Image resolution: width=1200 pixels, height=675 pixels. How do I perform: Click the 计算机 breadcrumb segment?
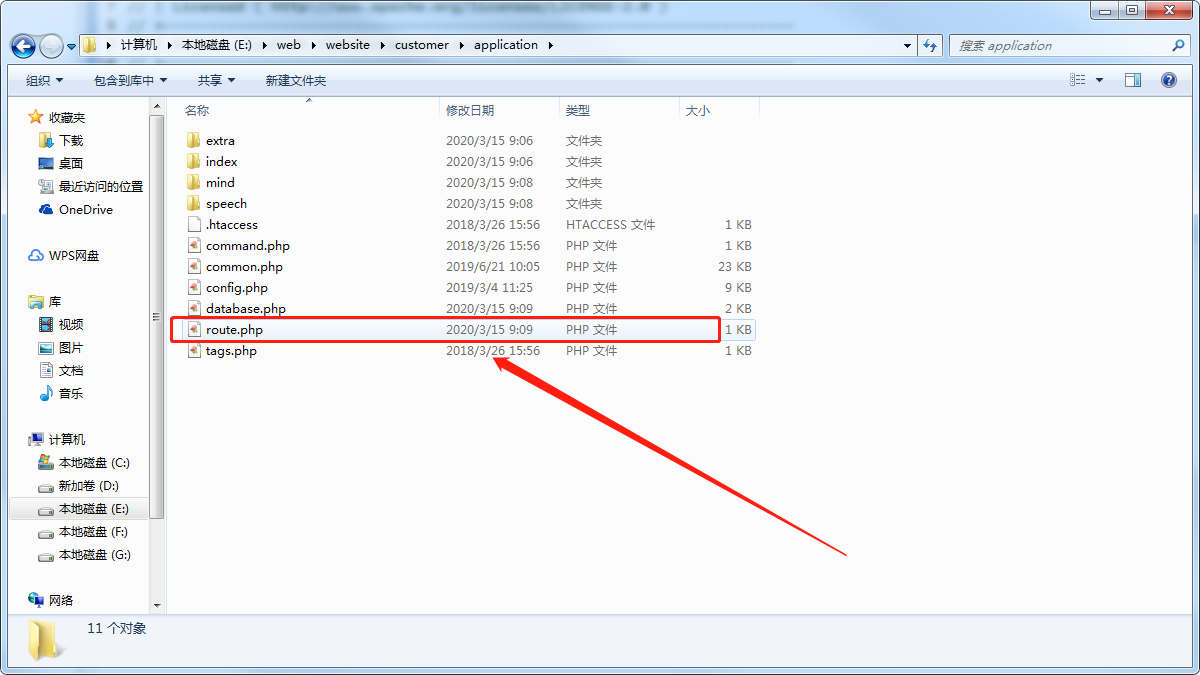point(138,45)
